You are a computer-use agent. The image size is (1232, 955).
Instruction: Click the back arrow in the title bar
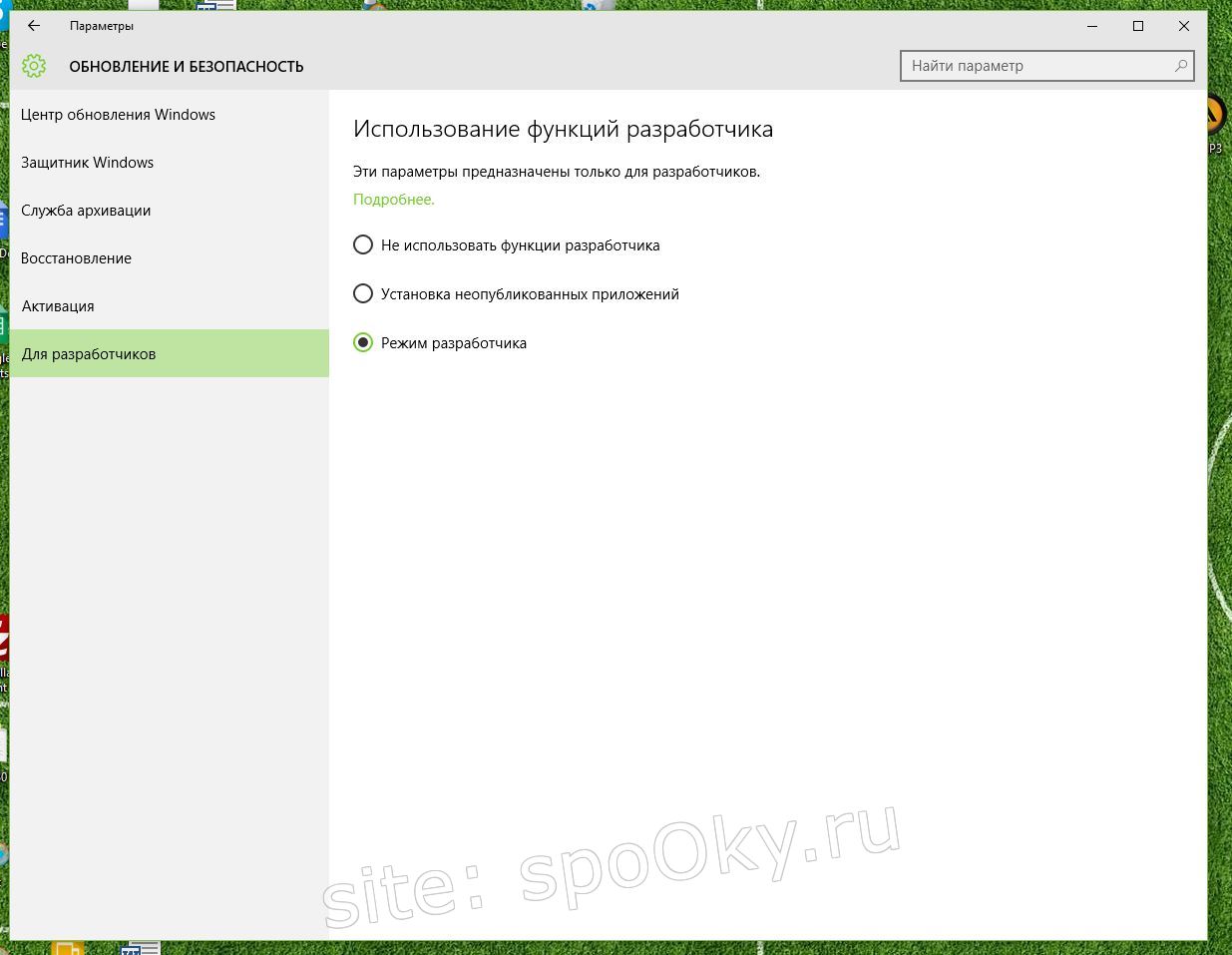[x=34, y=26]
